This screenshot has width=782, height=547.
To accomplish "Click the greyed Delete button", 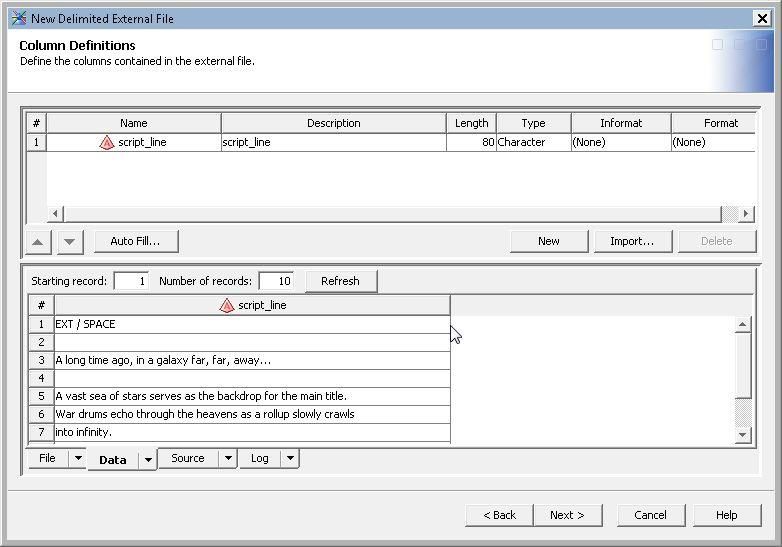I will 717,241.
